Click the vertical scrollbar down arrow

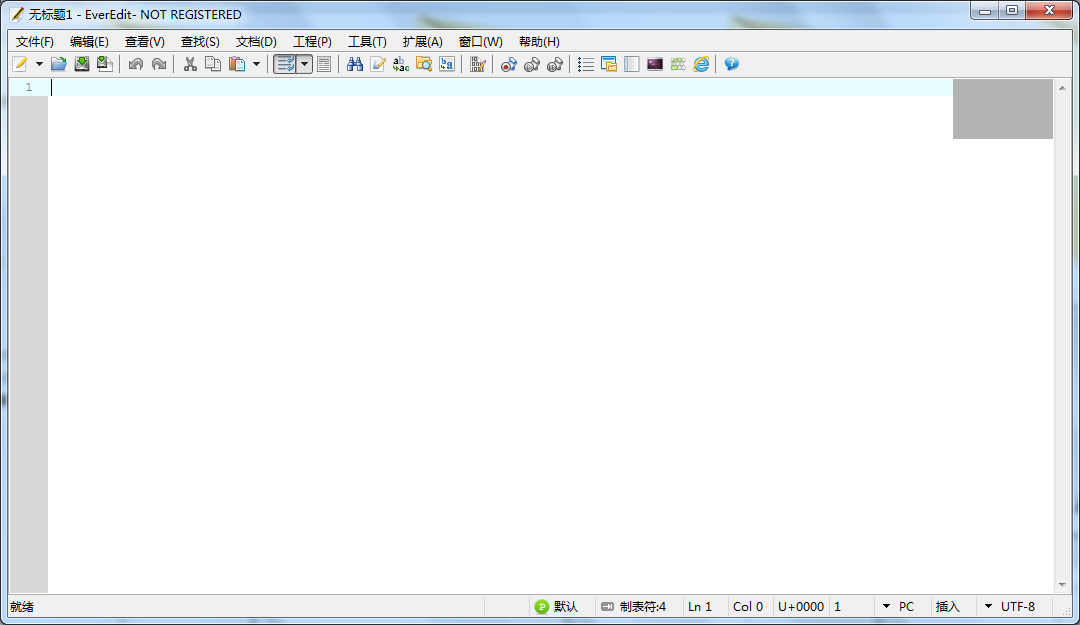[x=1062, y=585]
